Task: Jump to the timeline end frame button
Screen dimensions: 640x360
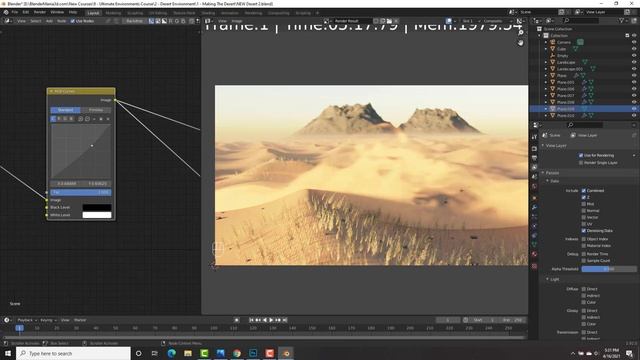Action: point(285,320)
